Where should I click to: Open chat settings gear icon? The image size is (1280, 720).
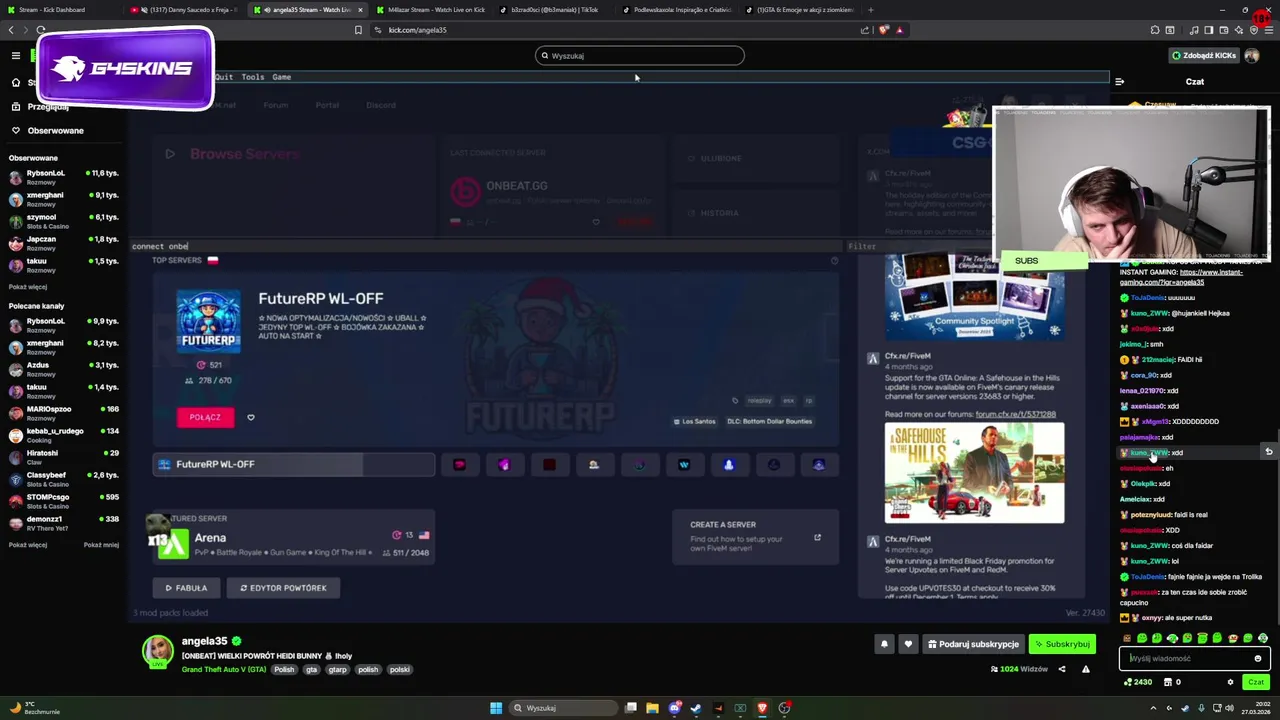(x=1230, y=682)
